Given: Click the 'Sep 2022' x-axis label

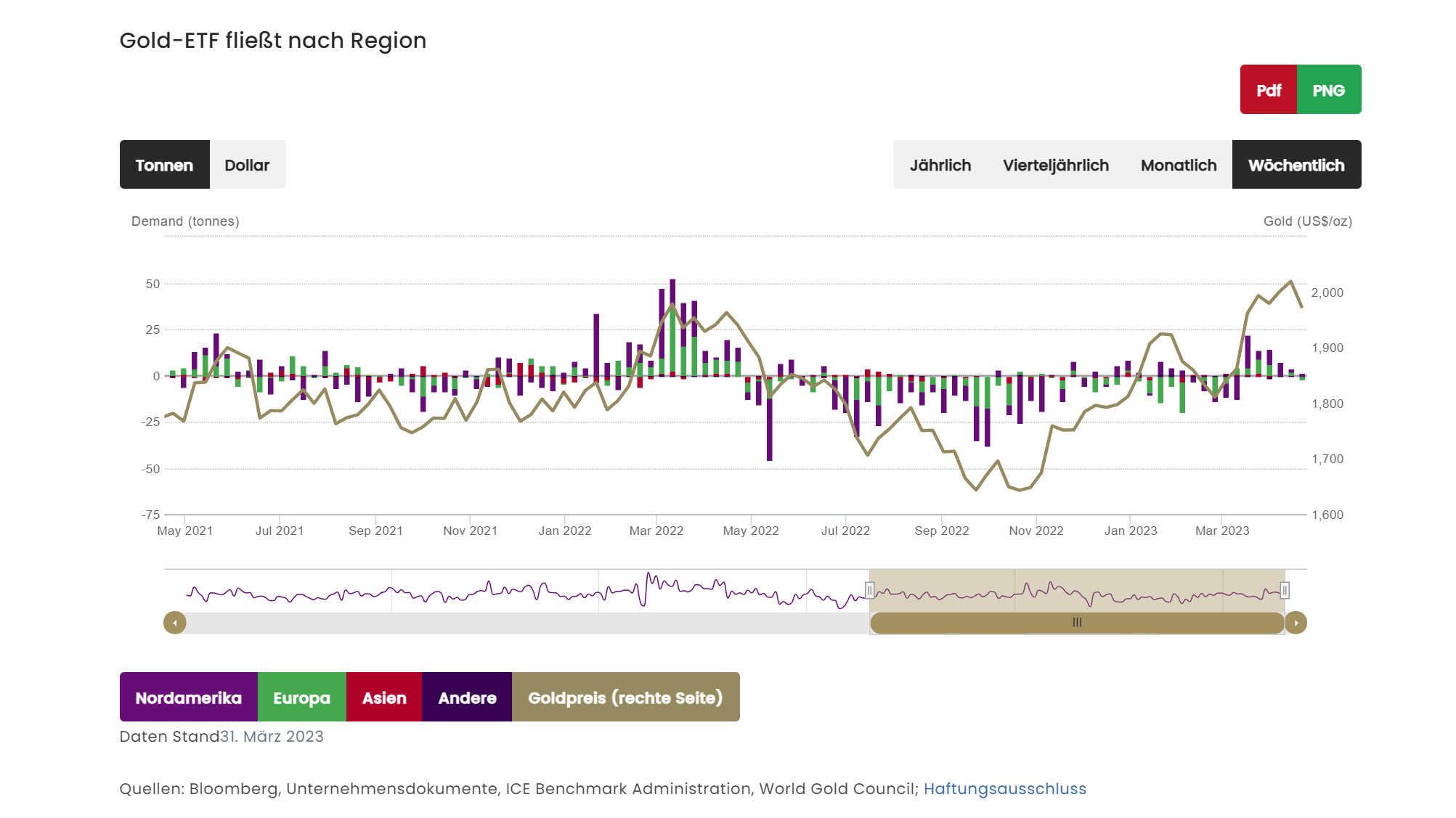Looking at the screenshot, I should 942,531.
